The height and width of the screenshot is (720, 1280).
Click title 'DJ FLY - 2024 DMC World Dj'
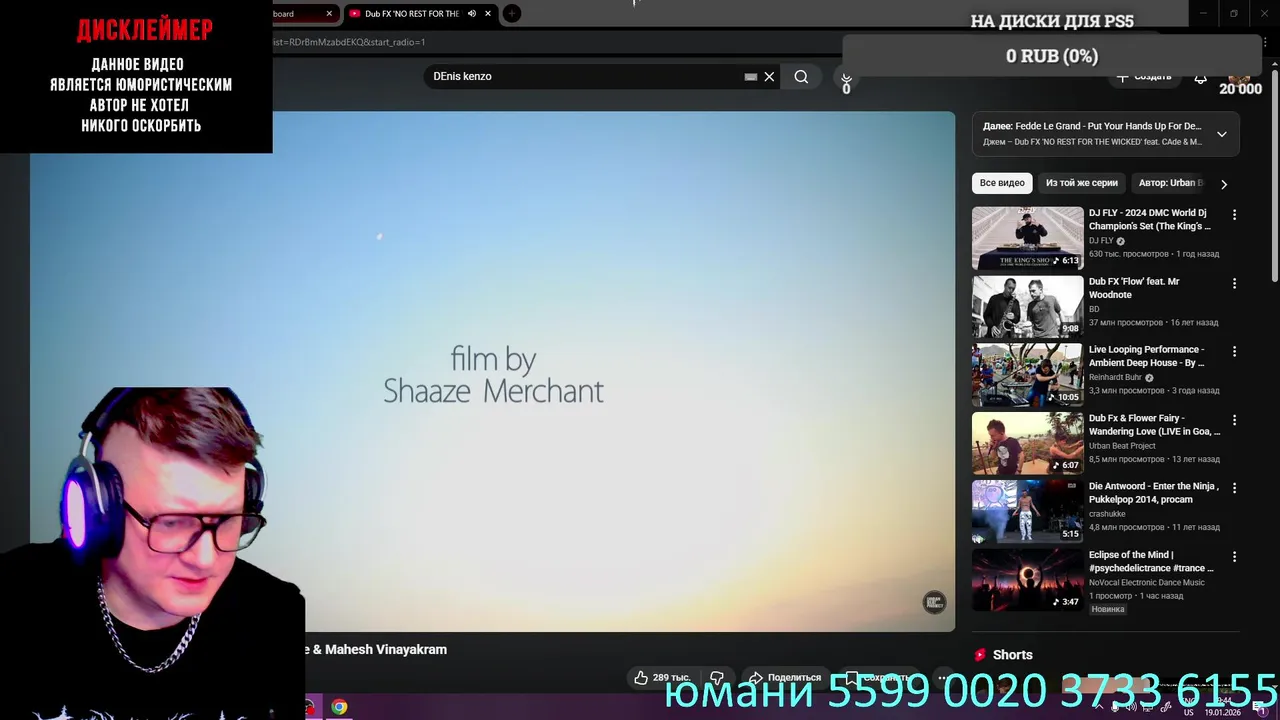point(1150,219)
